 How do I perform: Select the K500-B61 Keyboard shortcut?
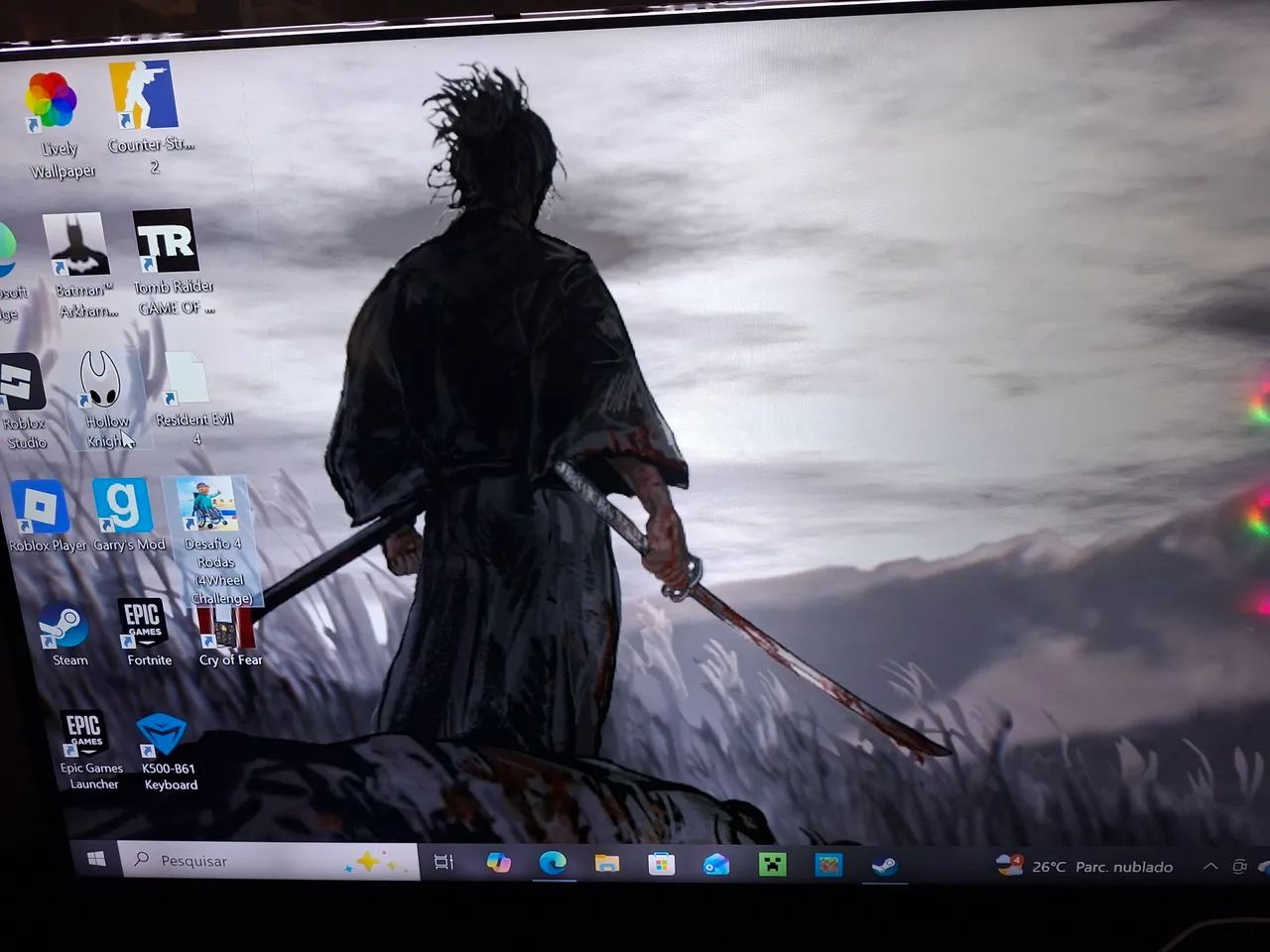(x=166, y=754)
